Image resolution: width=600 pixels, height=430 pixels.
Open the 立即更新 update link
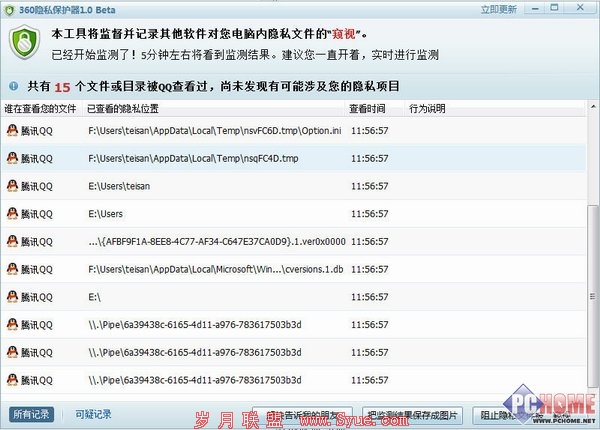[x=499, y=9]
